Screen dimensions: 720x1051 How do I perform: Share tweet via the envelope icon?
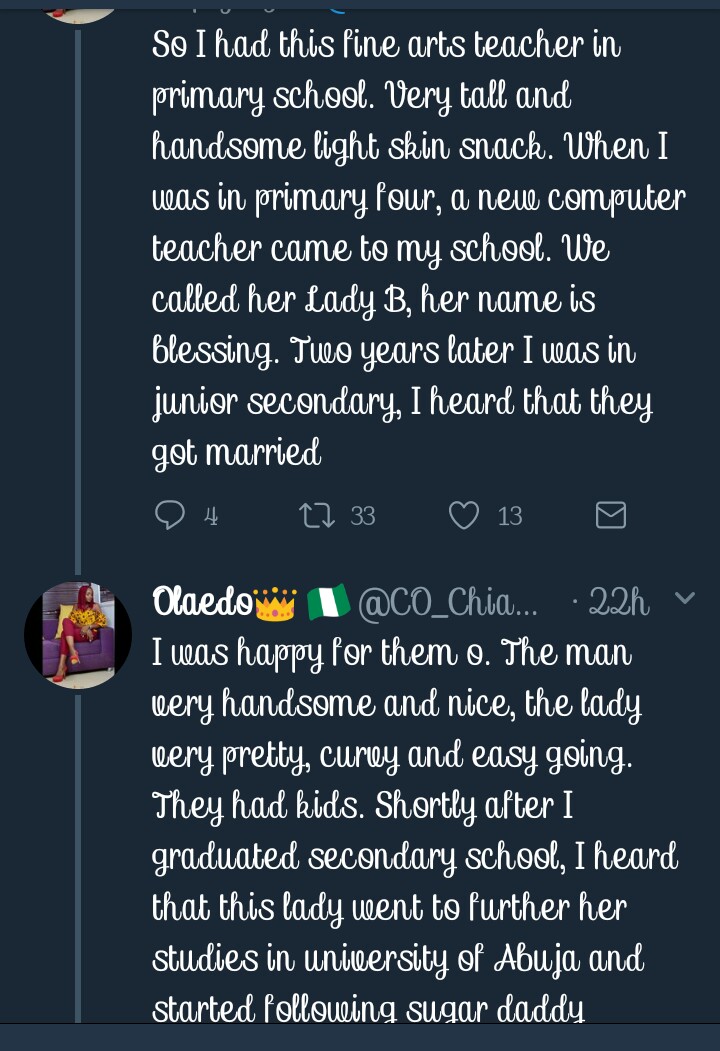[610, 515]
